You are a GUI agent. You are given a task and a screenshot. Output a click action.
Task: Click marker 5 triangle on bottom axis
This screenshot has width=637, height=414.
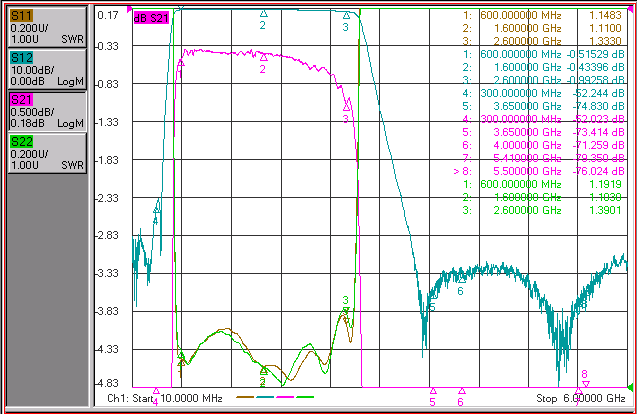[x=433, y=391]
